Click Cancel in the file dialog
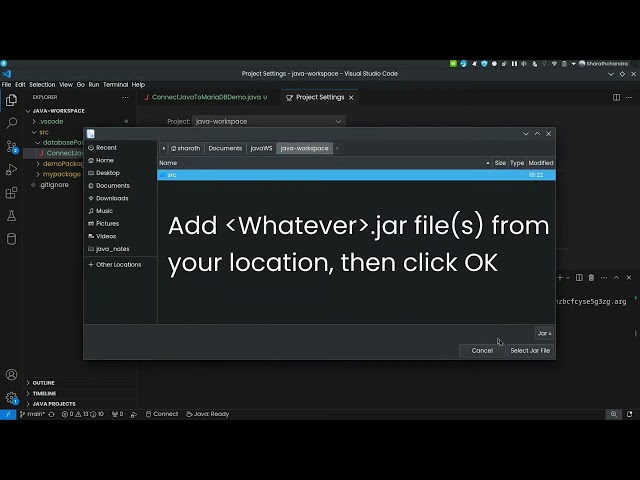640x480 pixels. pyautogui.click(x=482, y=351)
